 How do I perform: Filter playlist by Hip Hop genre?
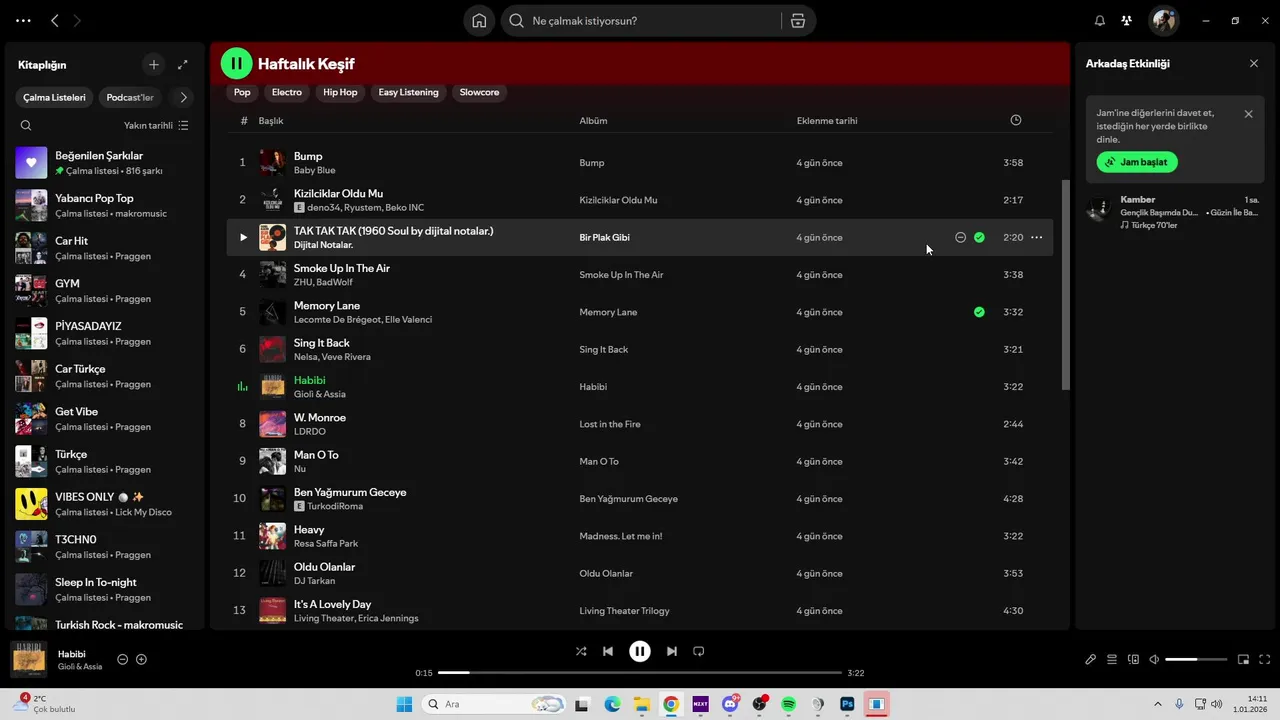point(340,92)
